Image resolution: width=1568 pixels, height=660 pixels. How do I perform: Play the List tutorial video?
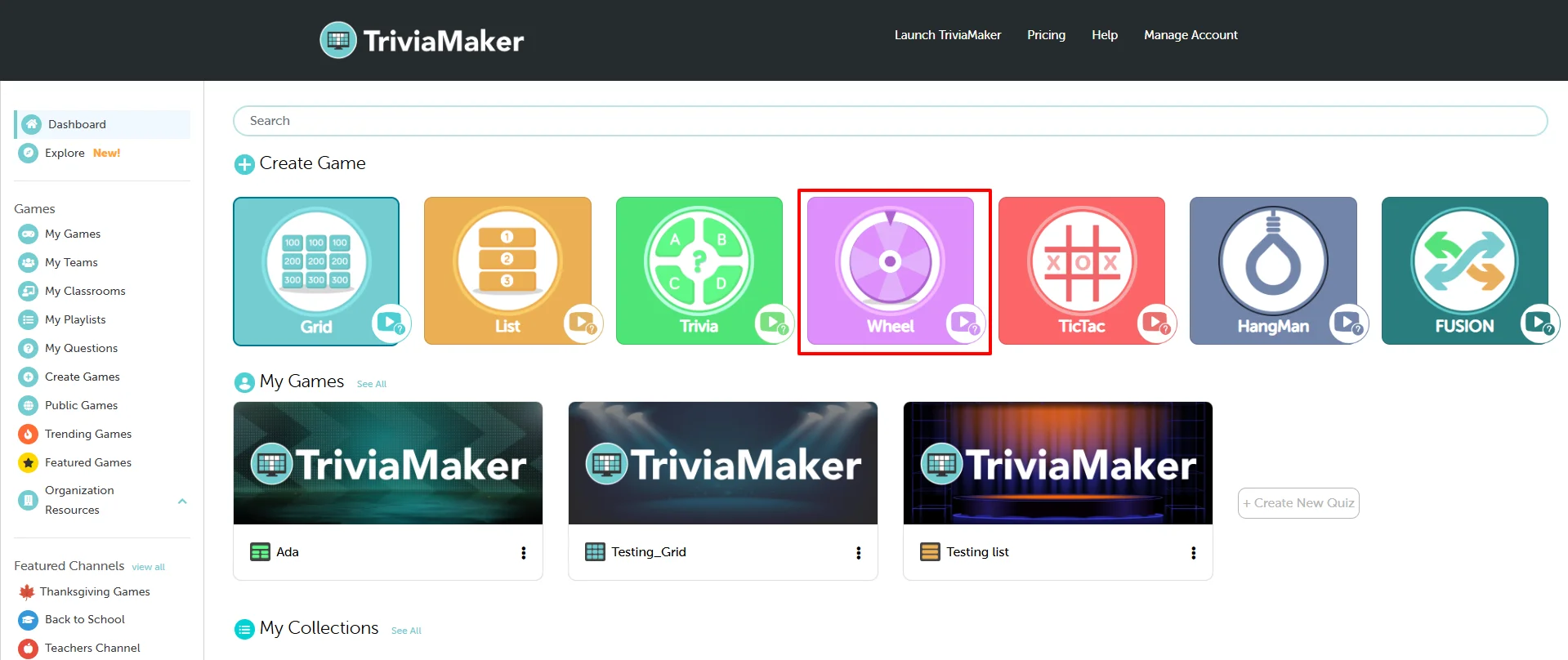pos(583,323)
